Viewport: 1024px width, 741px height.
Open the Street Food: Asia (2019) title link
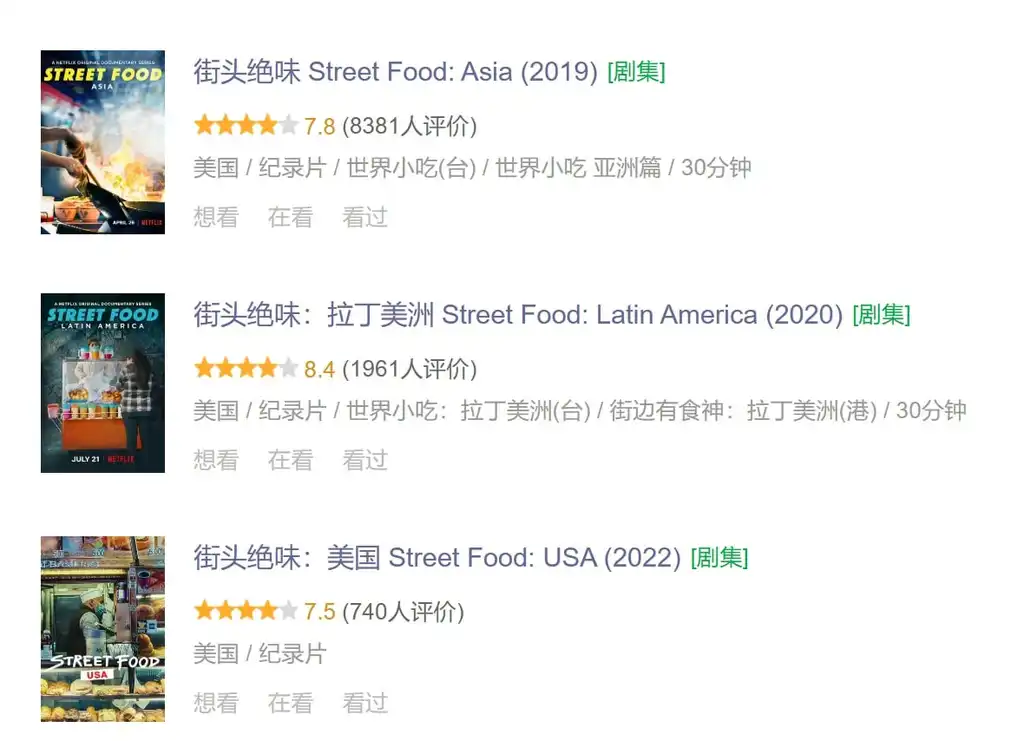[395, 72]
